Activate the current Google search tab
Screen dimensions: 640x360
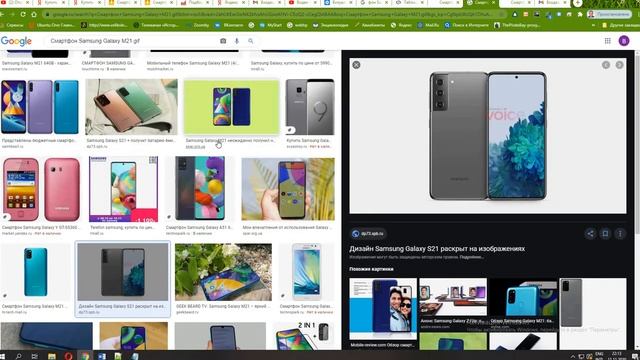coord(481,3)
